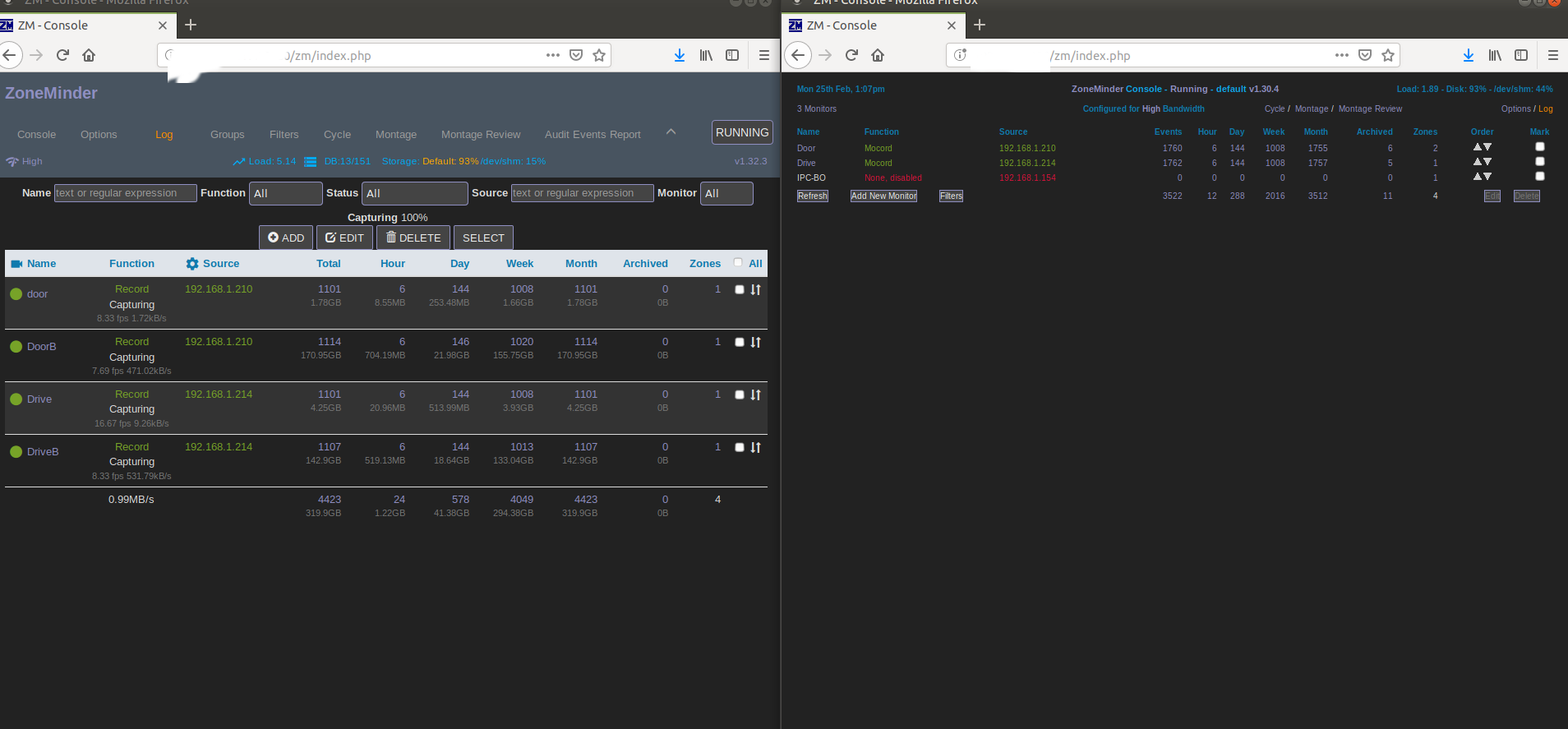Click back arrow in left Firefox window
The height and width of the screenshot is (729, 1568).
(x=9, y=55)
